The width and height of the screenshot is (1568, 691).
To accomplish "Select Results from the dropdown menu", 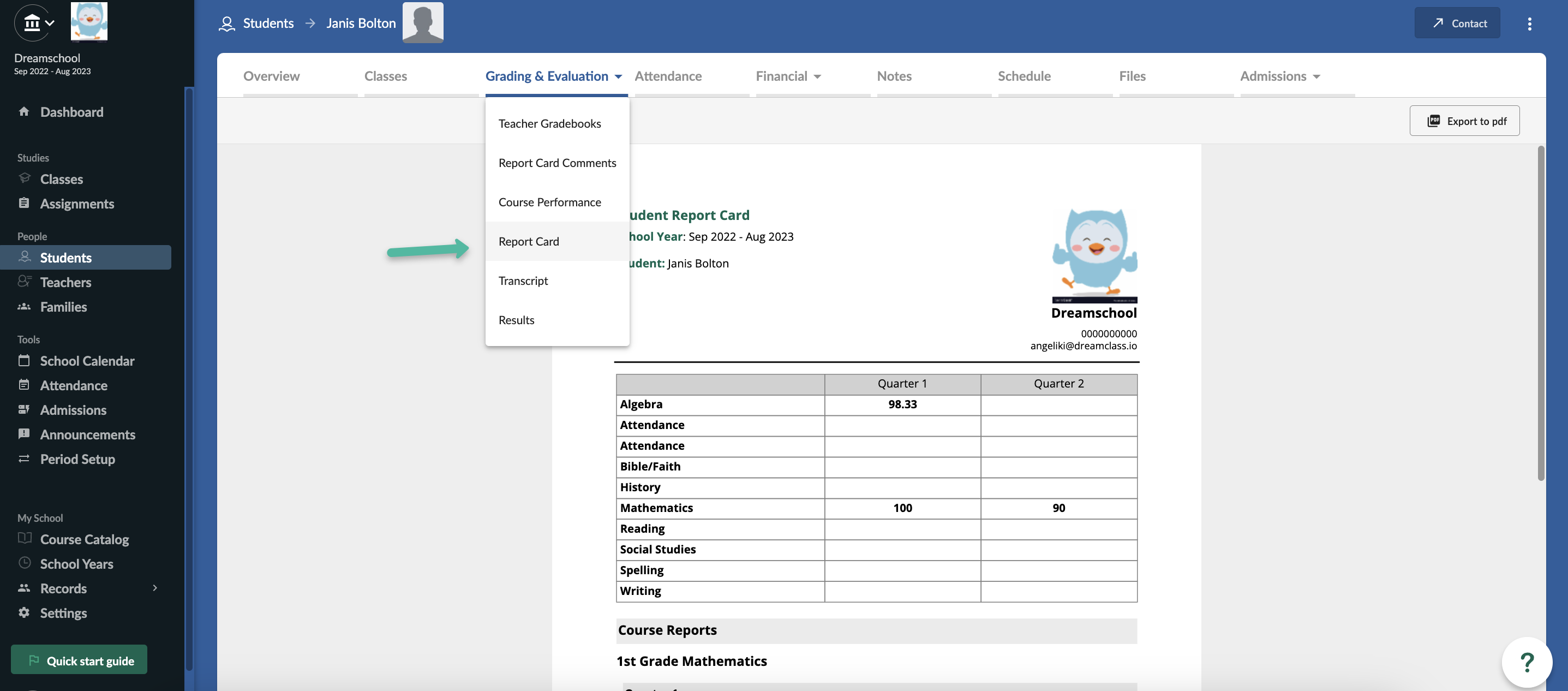I will (557, 320).
